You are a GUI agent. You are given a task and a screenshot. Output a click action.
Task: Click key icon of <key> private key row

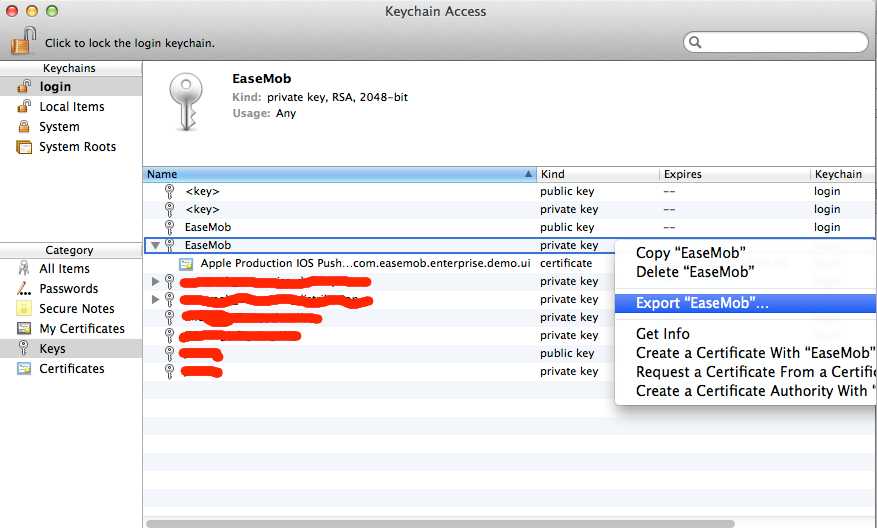[x=169, y=209]
